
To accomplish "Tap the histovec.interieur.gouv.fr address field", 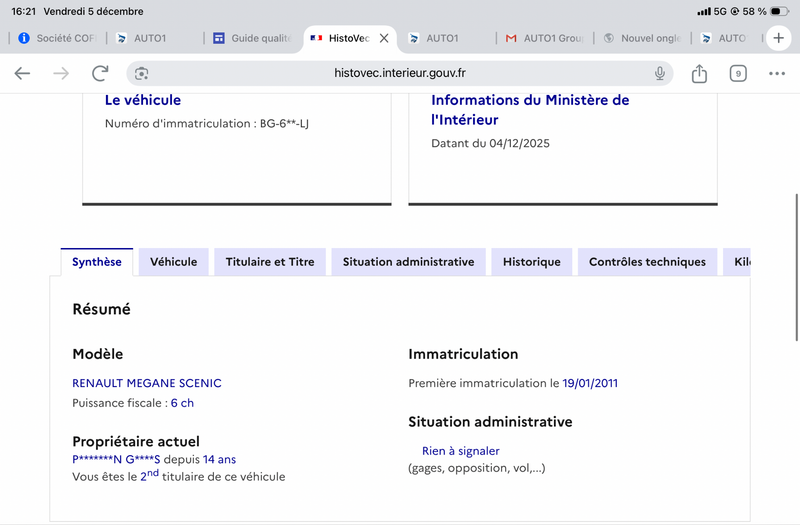I will pyautogui.click(x=400, y=73).
